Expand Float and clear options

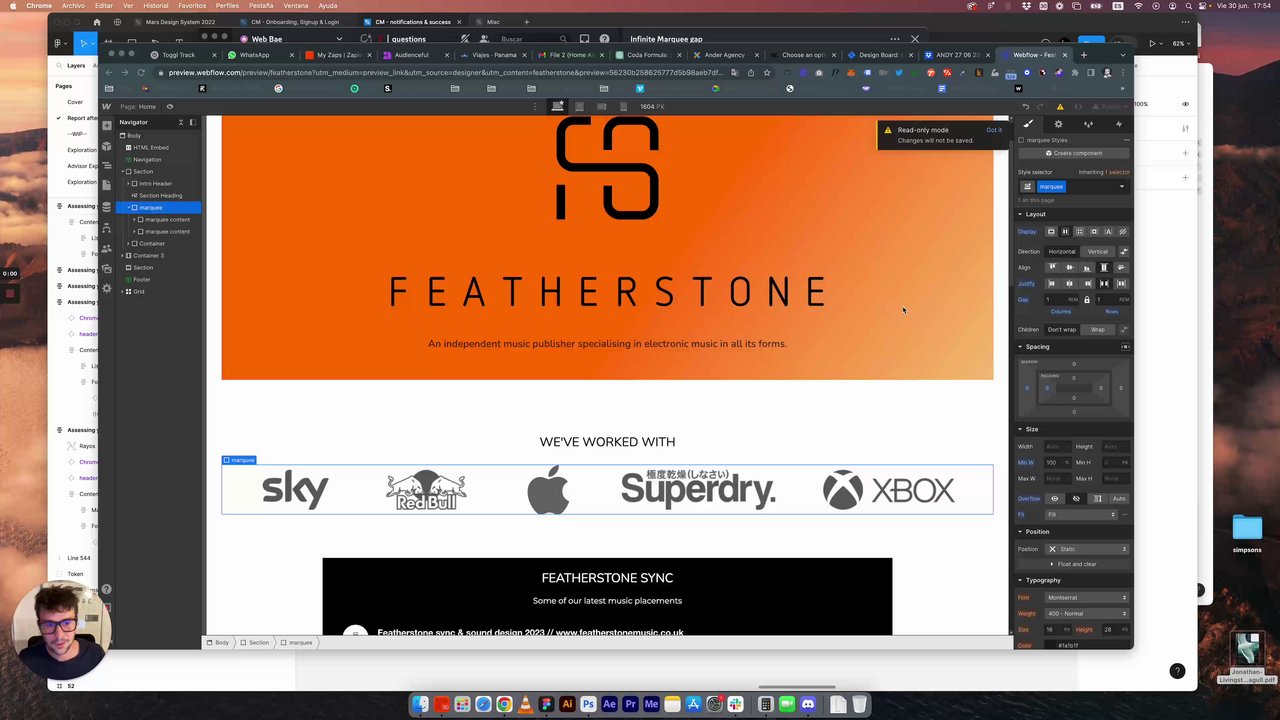(x=1073, y=564)
